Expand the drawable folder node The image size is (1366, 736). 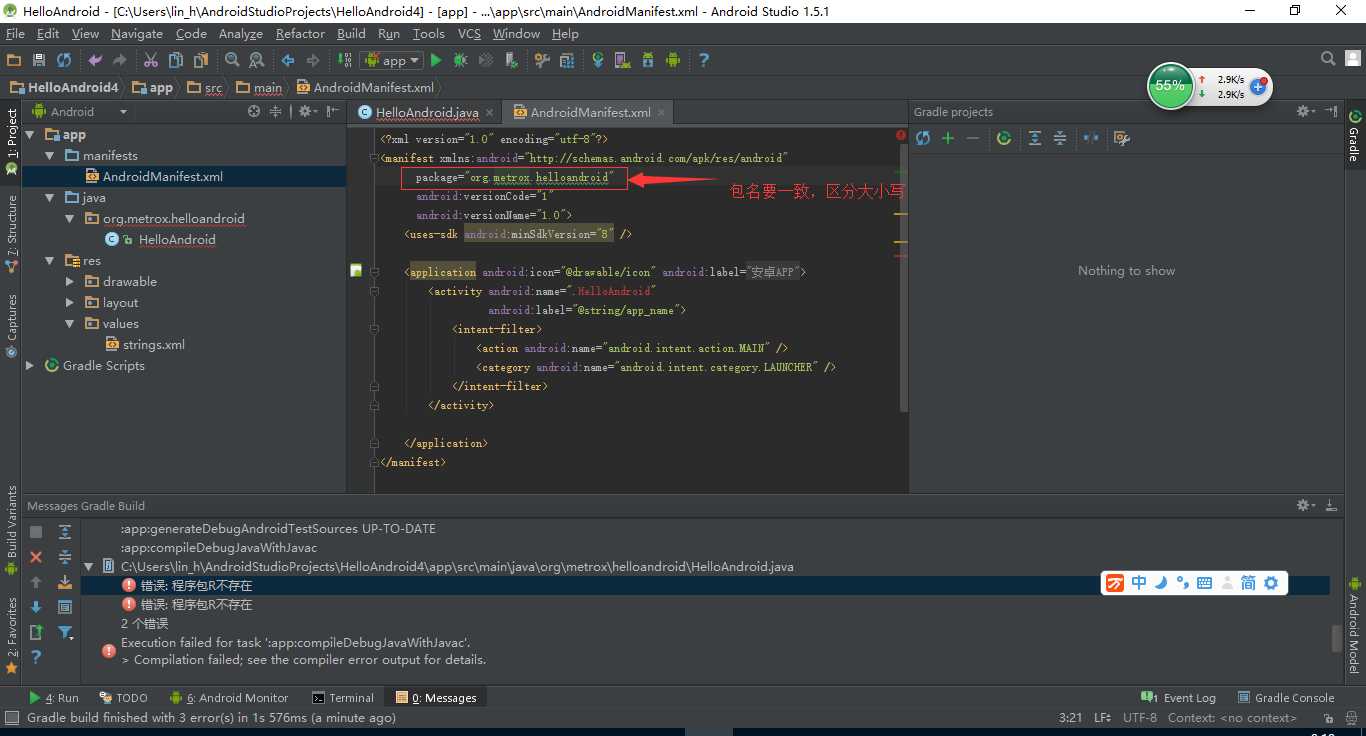(70, 282)
